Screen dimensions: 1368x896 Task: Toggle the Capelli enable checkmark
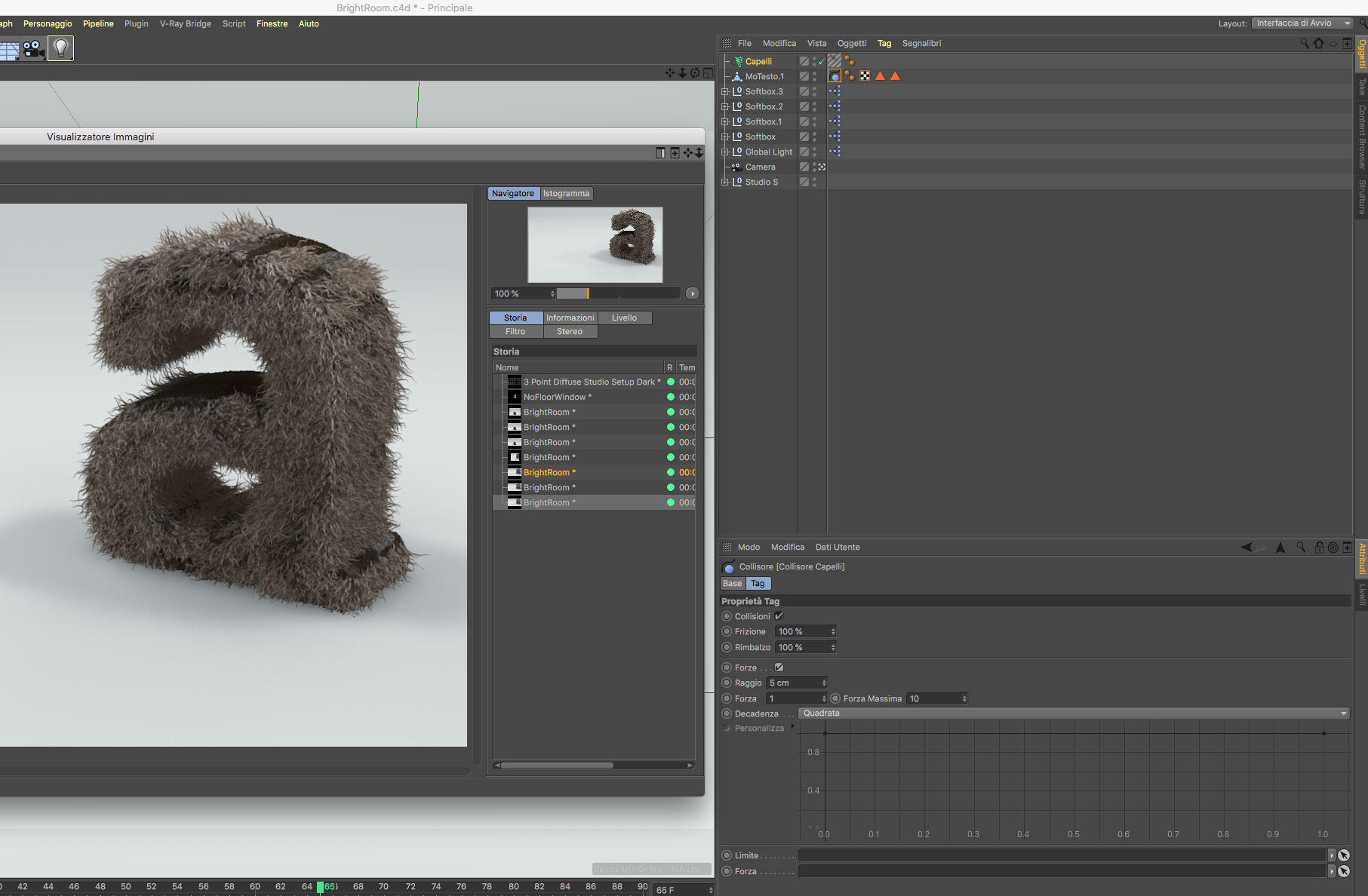(821, 62)
